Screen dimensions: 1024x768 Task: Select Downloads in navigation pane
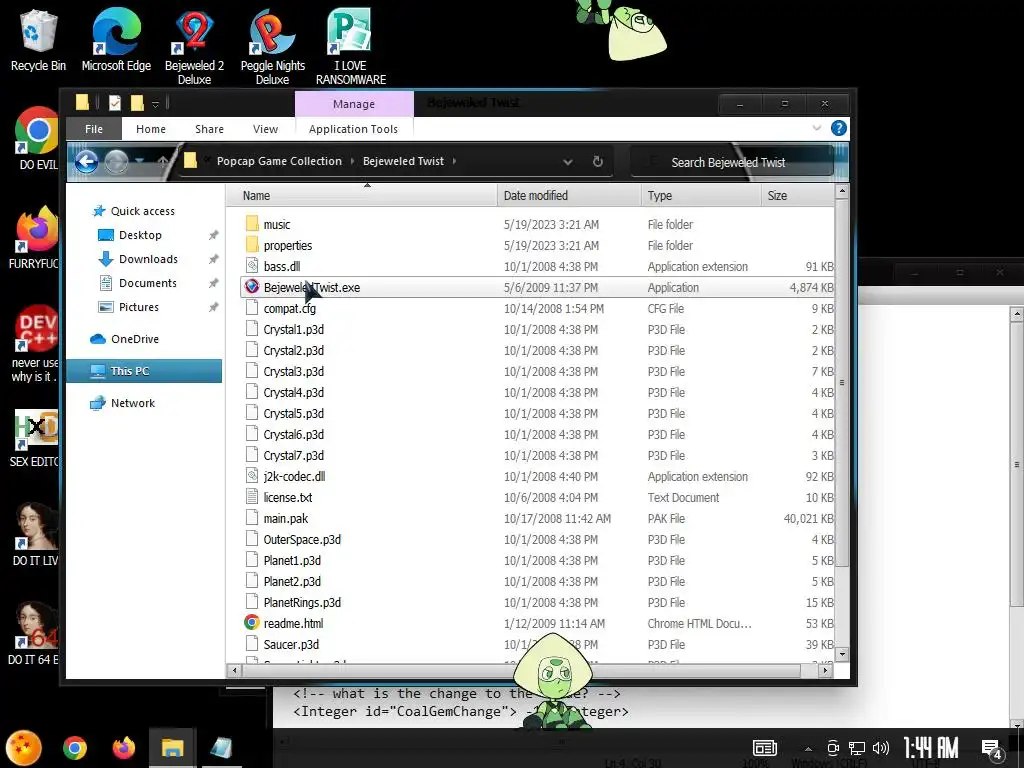click(x=148, y=259)
